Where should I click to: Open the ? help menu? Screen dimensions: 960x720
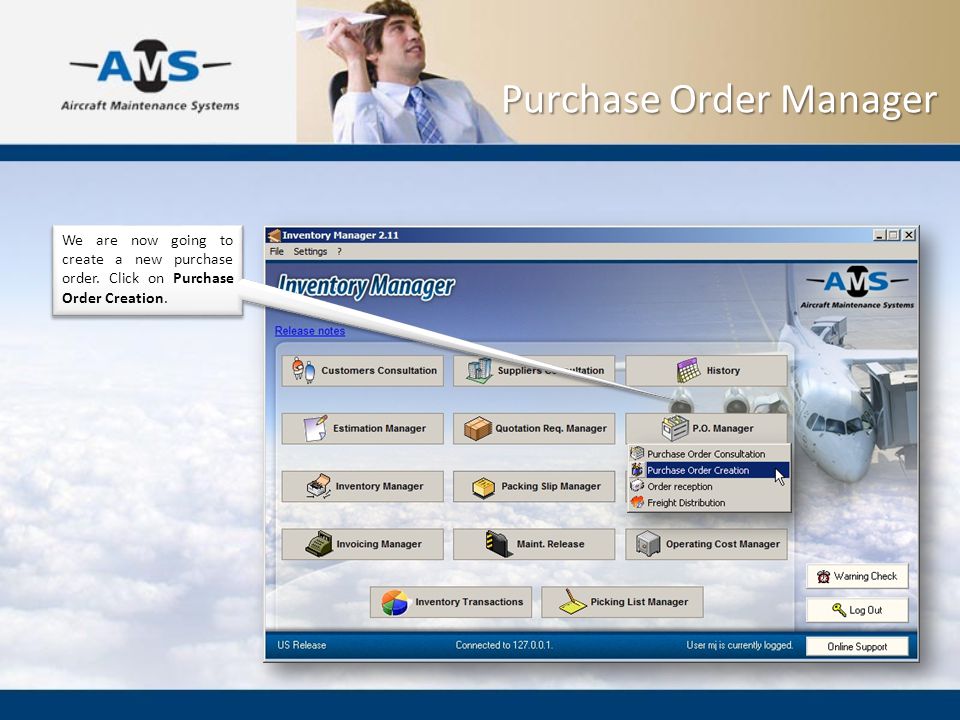tap(339, 252)
